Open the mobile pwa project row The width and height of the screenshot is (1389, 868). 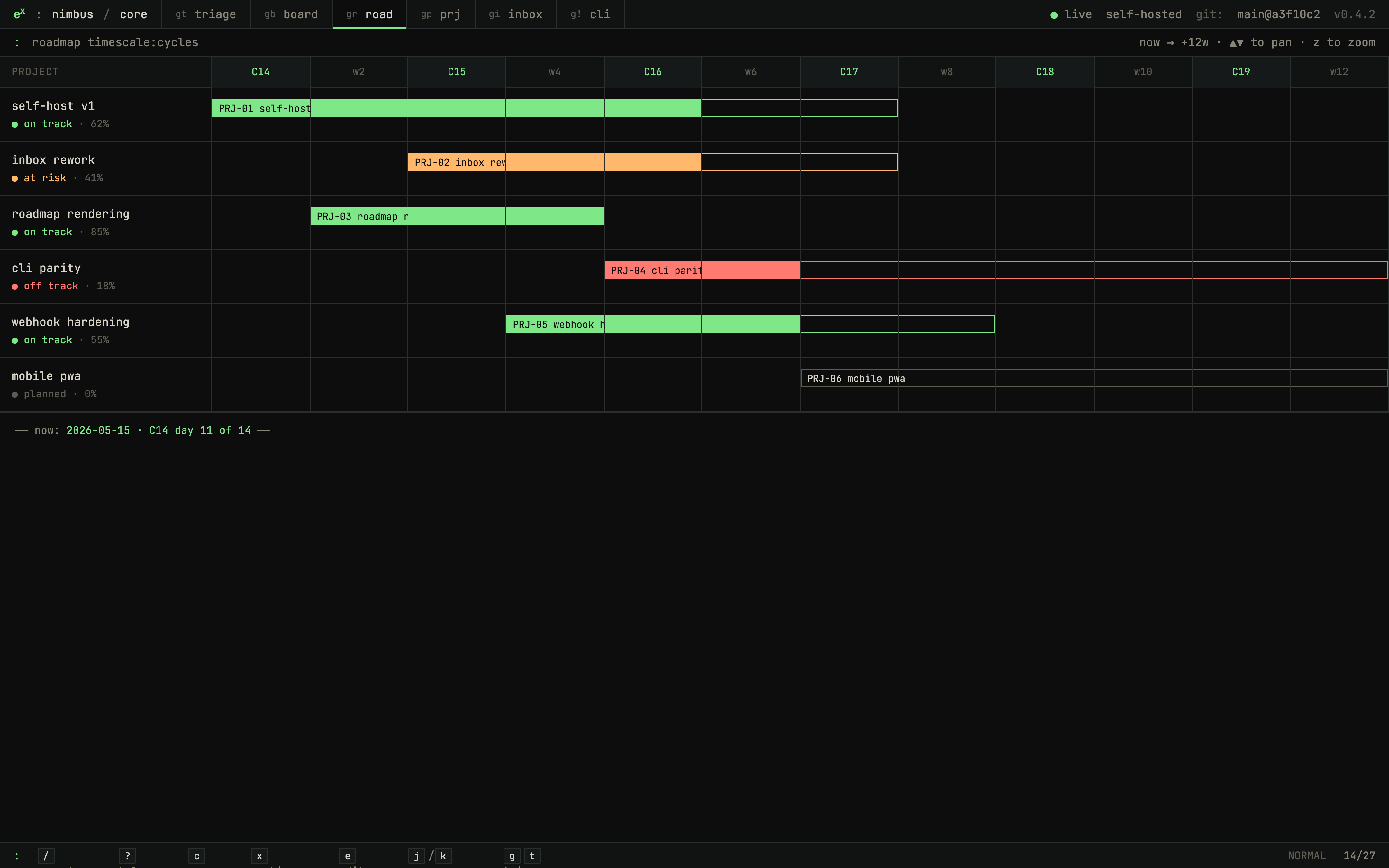(x=105, y=384)
